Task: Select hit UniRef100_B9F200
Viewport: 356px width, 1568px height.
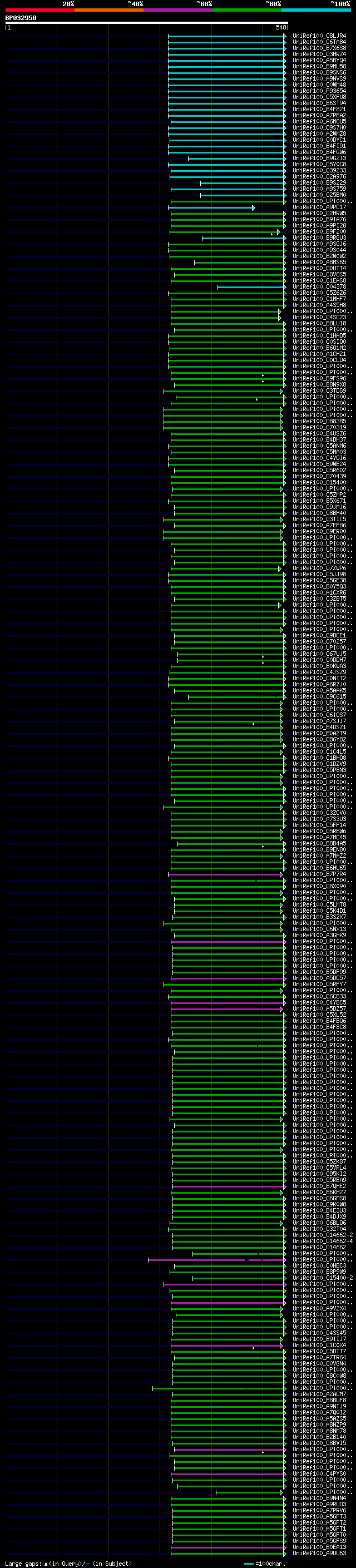Action: point(319,232)
